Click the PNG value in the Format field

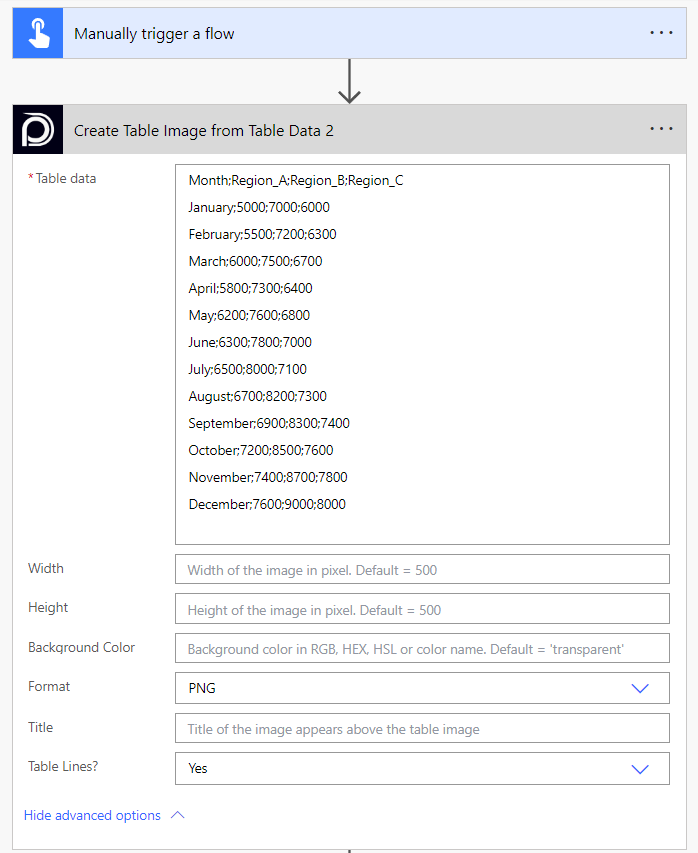point(202,688)
